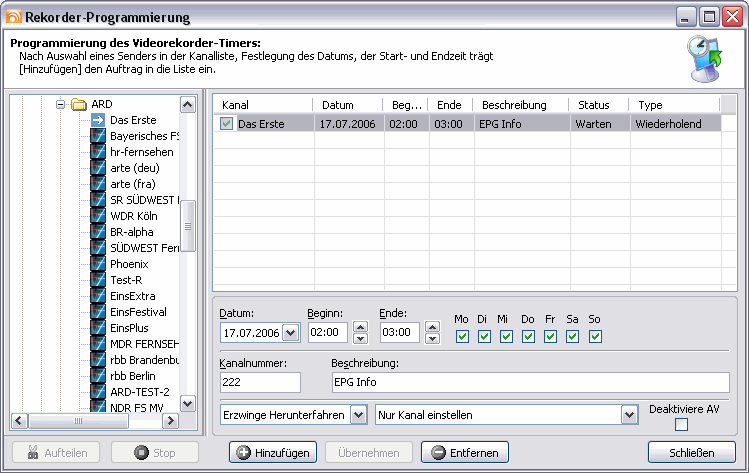Click the ARD folder icon
This screenshot has width=749, height=473.
click(x=79, y=104)
